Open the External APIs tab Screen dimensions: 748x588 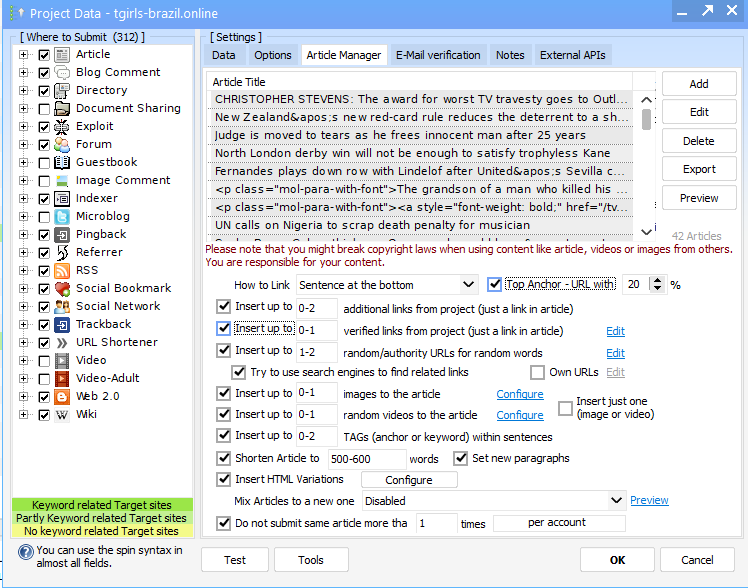[571, 55]
